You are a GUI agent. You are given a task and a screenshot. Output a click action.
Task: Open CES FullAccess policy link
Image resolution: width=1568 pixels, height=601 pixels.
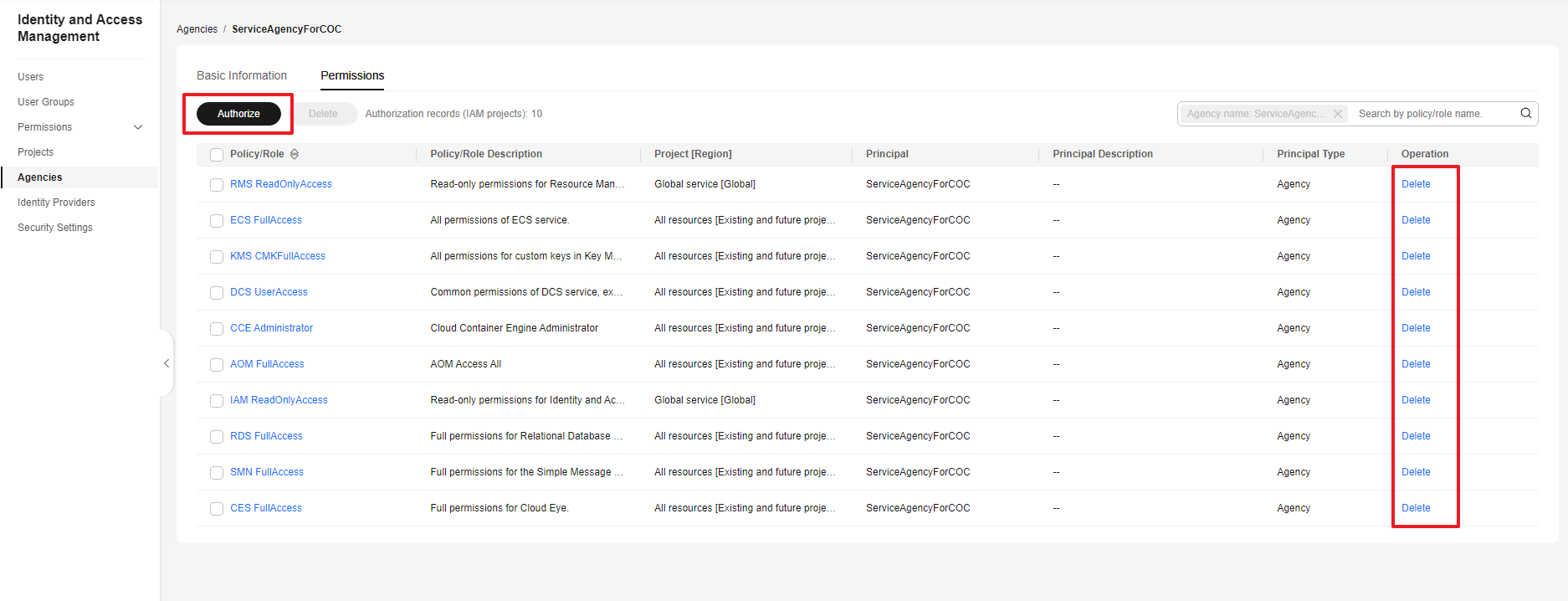(x=266, y=508)
